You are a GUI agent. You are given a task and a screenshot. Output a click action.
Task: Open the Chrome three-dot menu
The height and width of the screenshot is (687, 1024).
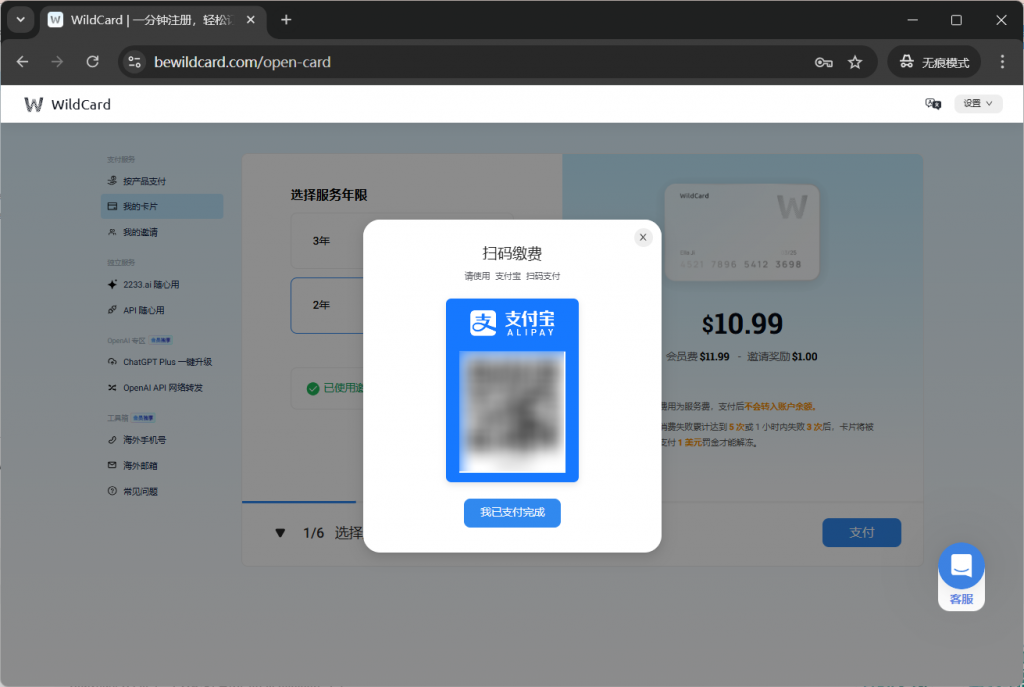click(x=1002, y=62)
